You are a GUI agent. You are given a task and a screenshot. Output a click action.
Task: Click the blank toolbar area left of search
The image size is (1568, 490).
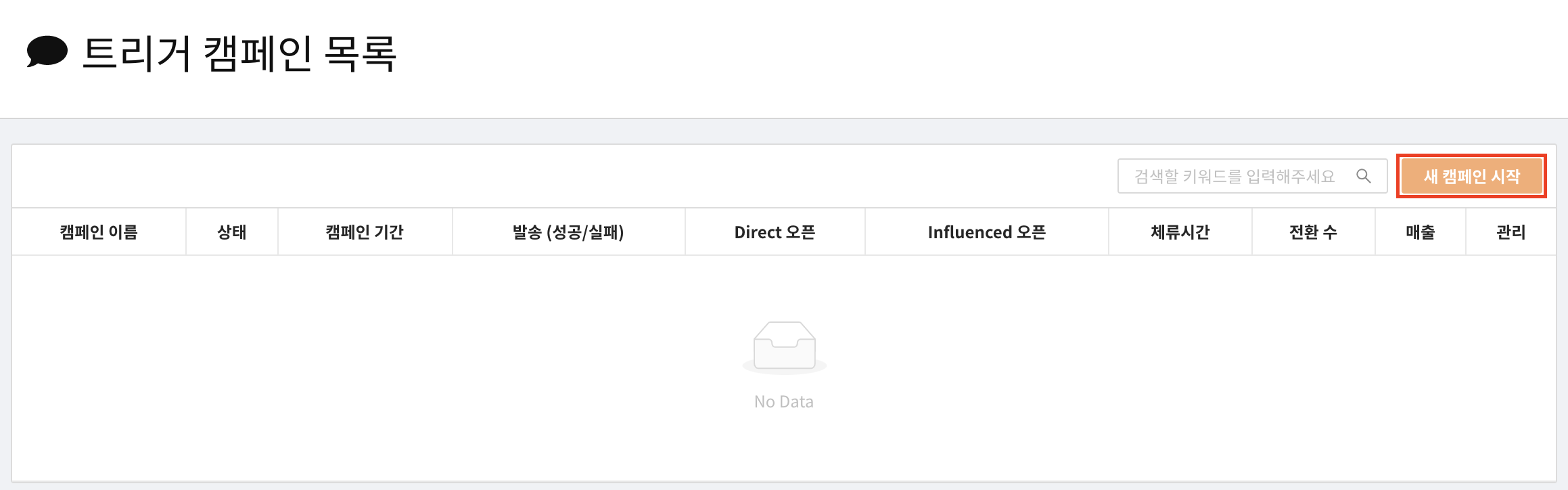point(561,176)
